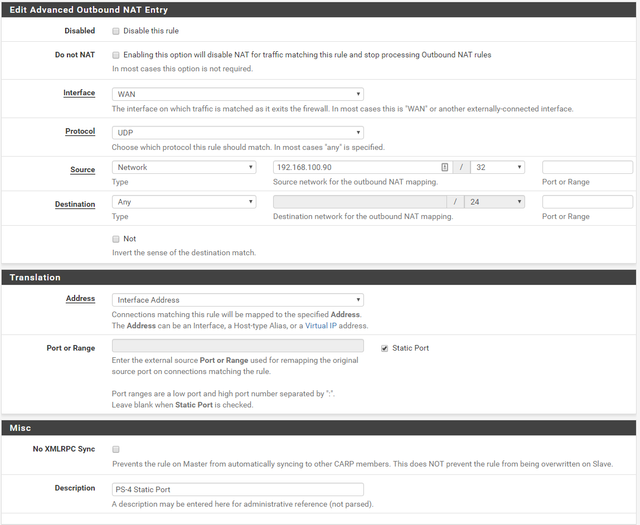Open the source subnet mask dropdown showing 32

coord(498,167)
